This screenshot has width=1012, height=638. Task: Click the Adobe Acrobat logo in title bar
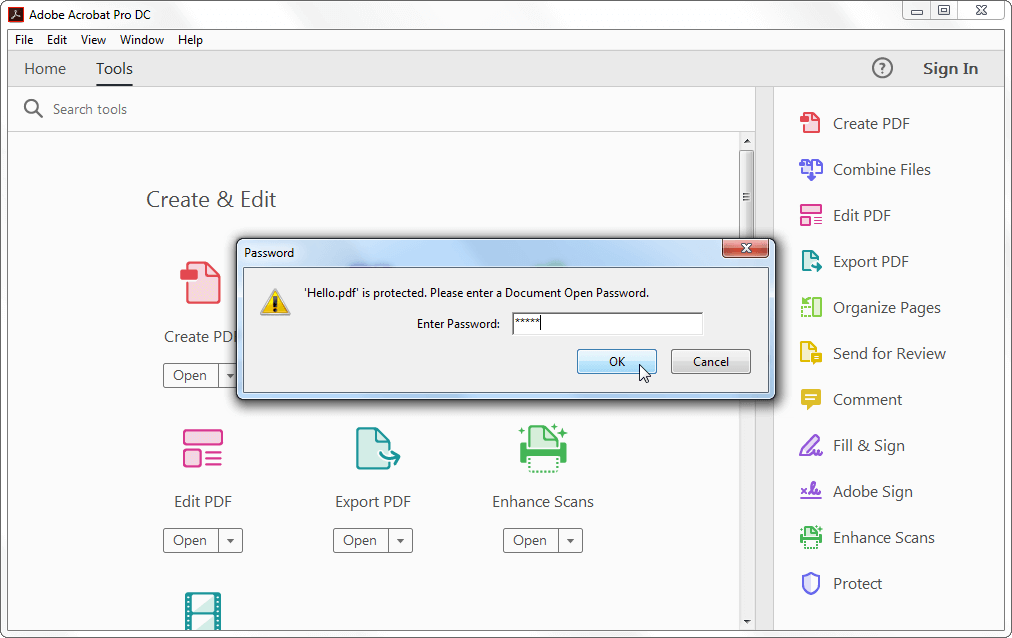point(16,14)
